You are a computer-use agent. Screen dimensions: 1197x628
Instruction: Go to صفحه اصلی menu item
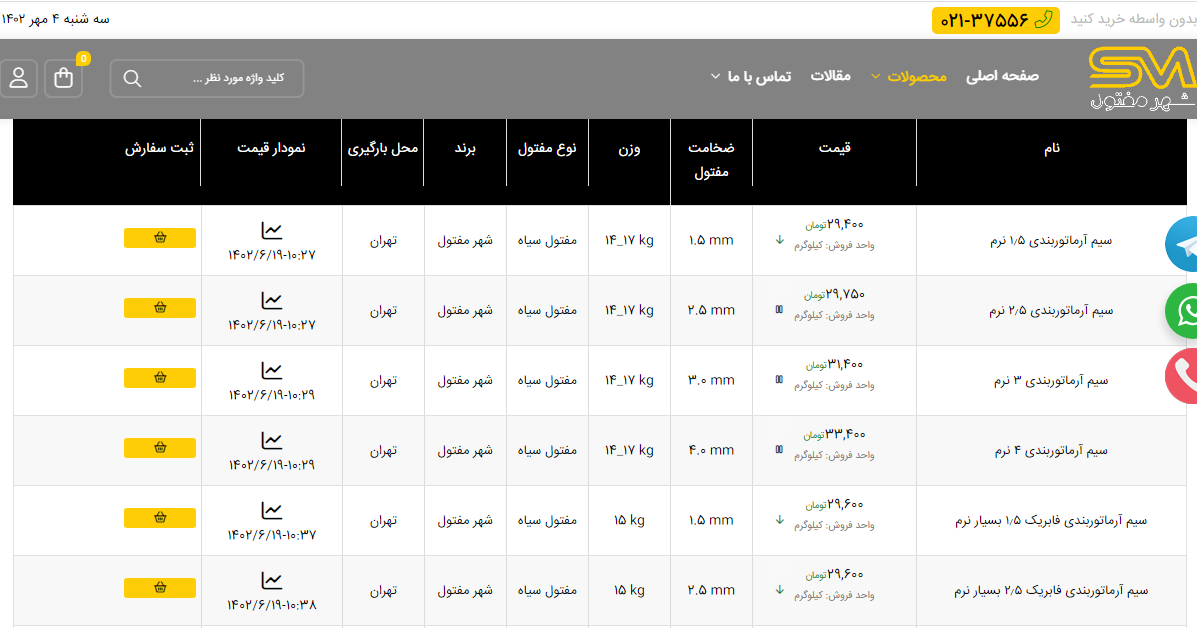coord(1002,76)
